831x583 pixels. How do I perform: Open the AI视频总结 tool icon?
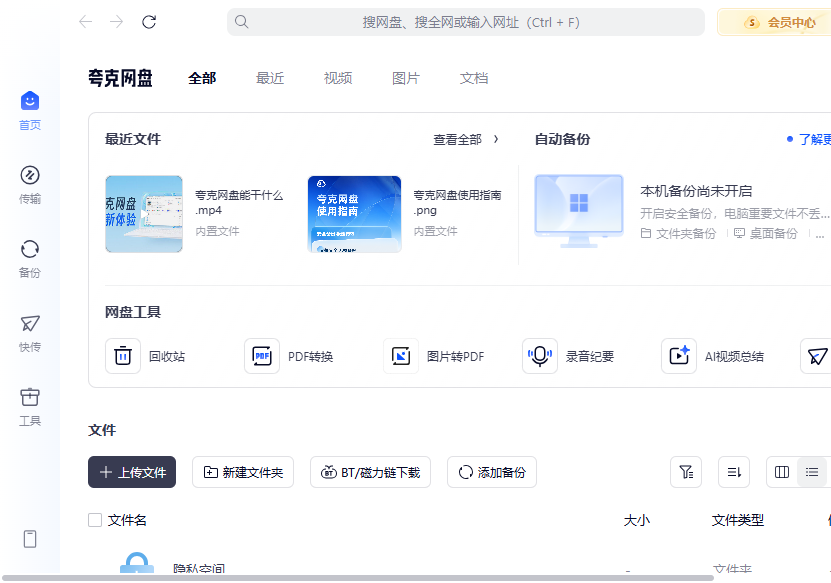[x=679, y=356]
